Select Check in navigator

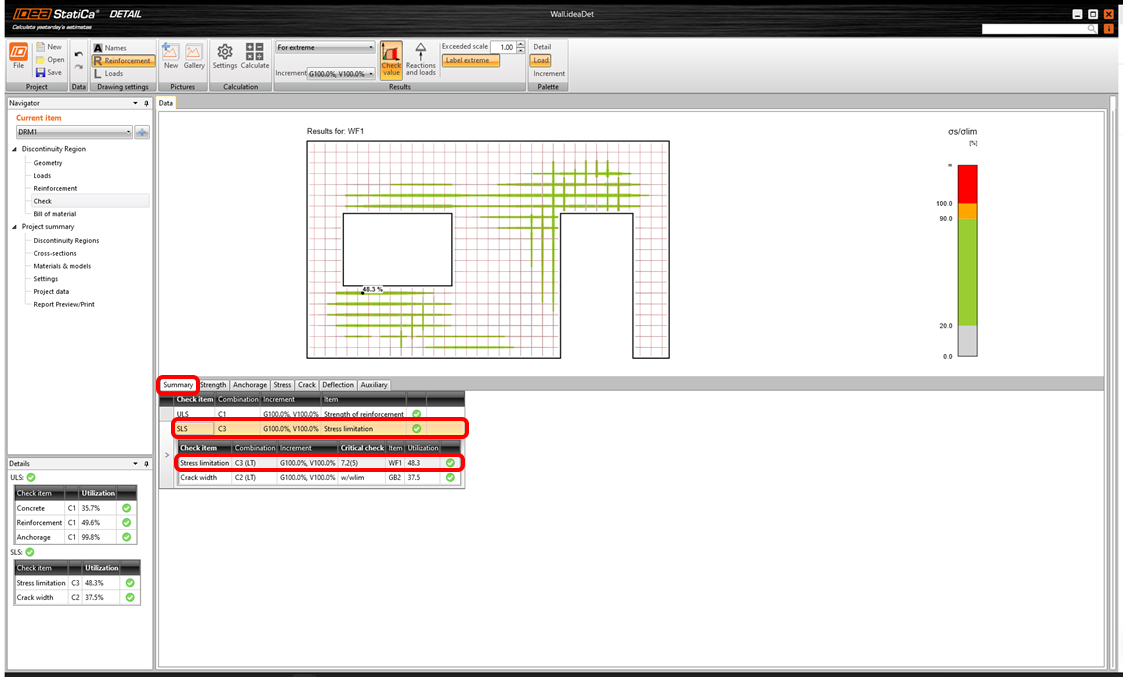(x=90, y=201)
